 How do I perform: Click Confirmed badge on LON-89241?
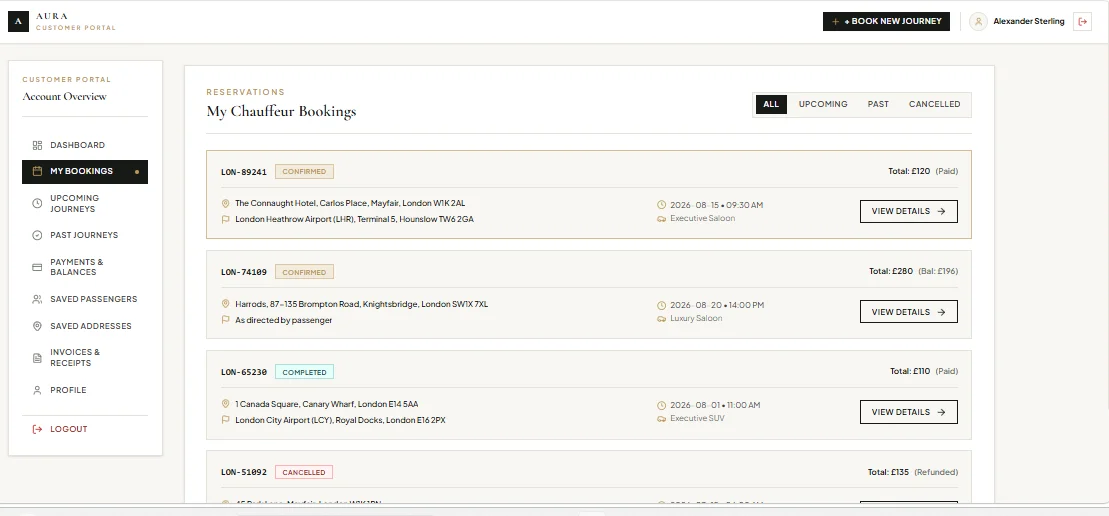coord(304,172)
